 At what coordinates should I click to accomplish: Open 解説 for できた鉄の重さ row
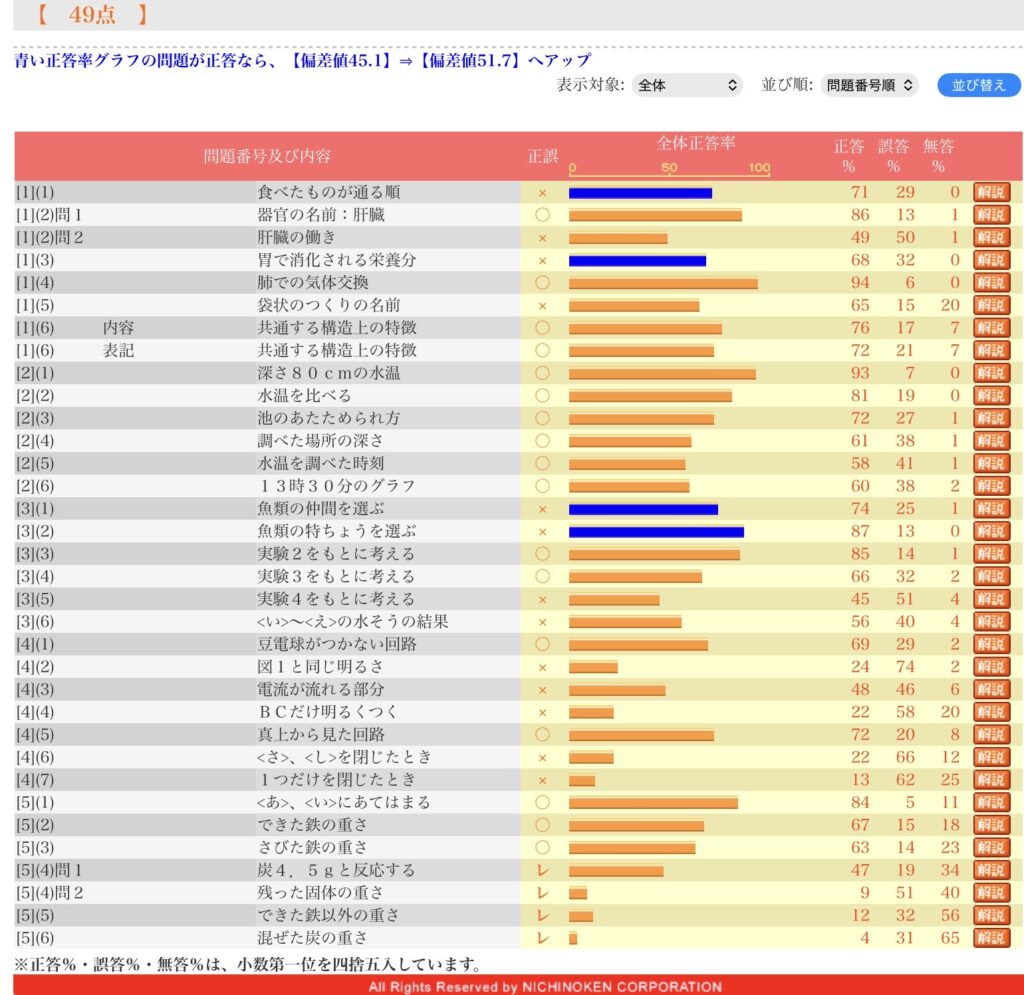click(x=991, y=825)
